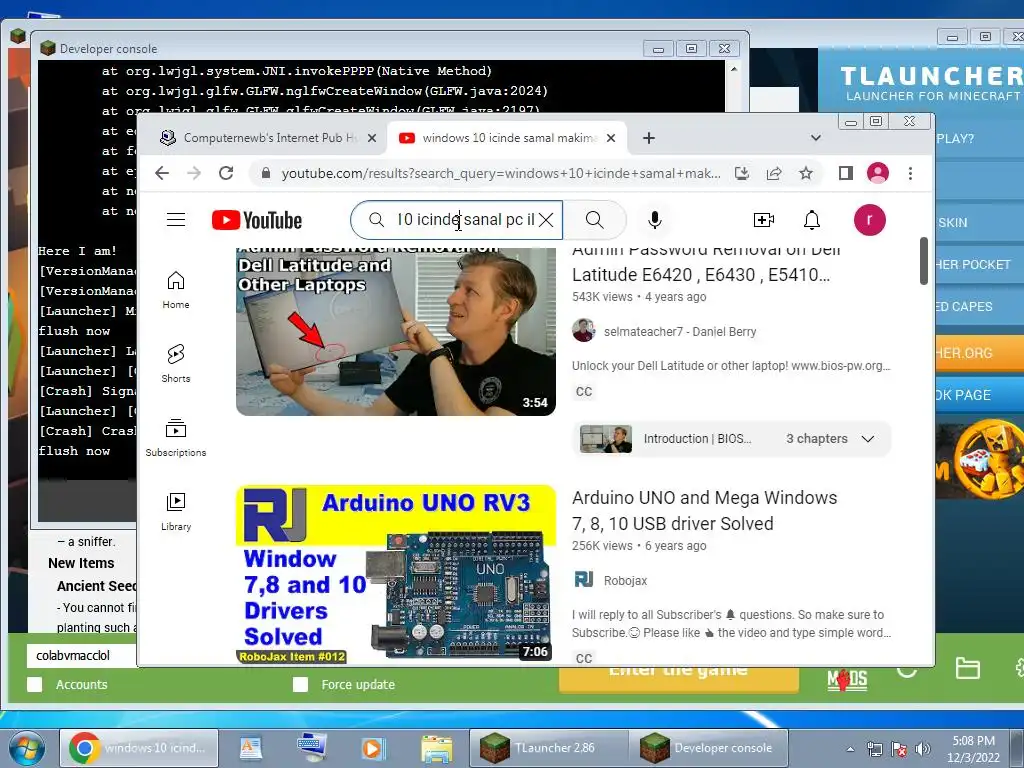Click the install app icon in address bar
Viewport: 1024px width, 768px height.
[742, 173]
